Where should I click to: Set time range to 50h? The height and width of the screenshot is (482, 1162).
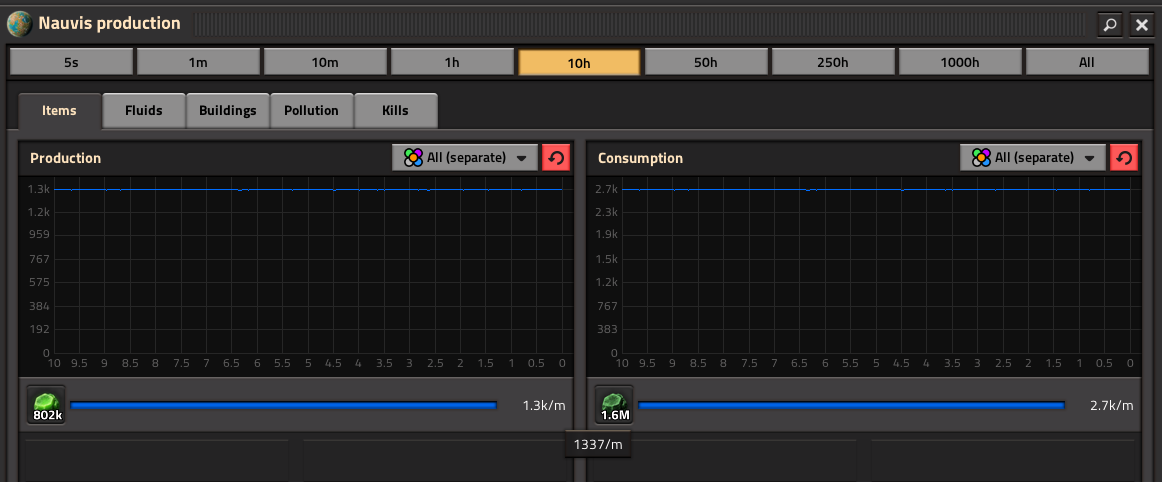click(x=706, y=62)
